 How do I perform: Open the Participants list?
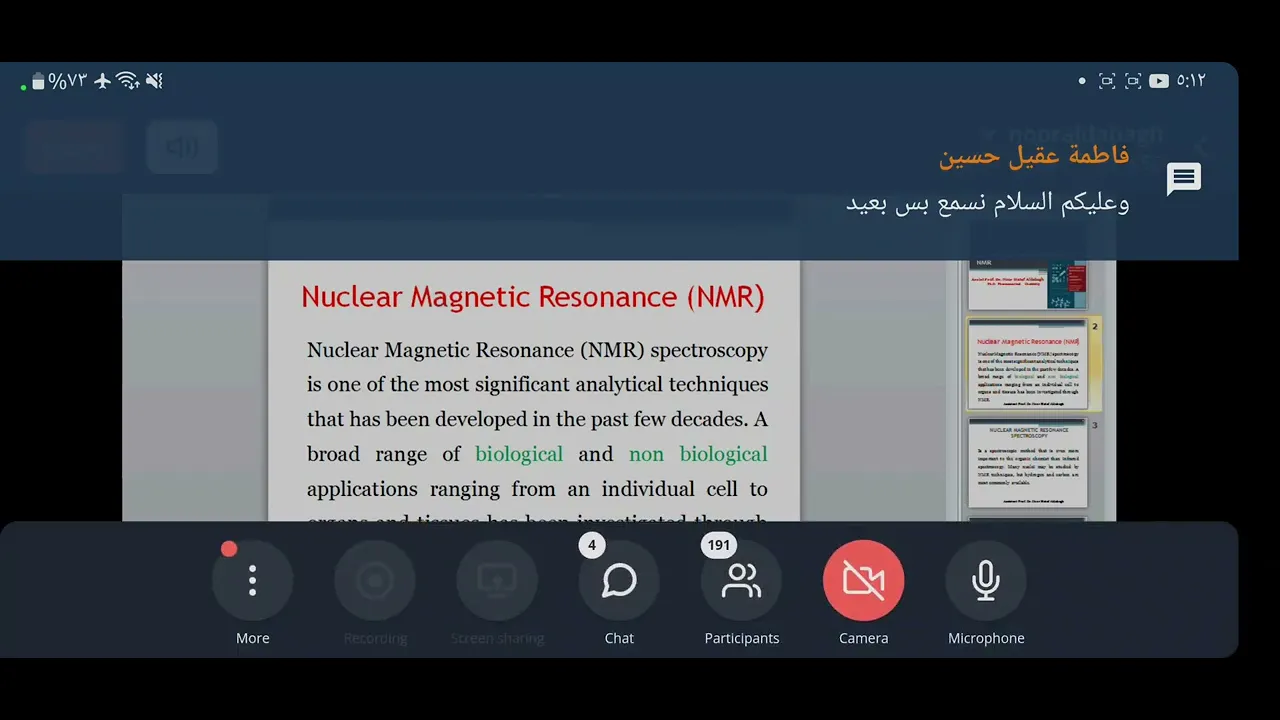(x=741, y=580)
